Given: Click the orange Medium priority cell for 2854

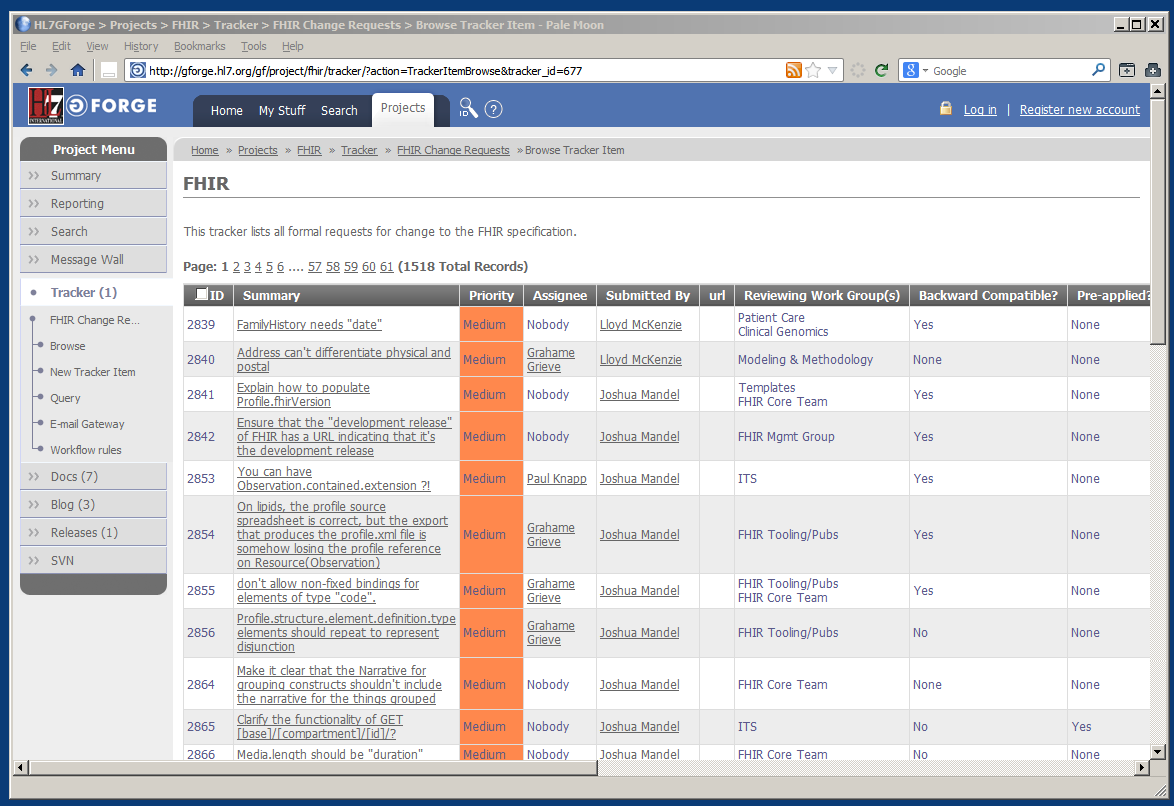Looking at the screenshot, I should pyautogui.click(x=491, y=535).
